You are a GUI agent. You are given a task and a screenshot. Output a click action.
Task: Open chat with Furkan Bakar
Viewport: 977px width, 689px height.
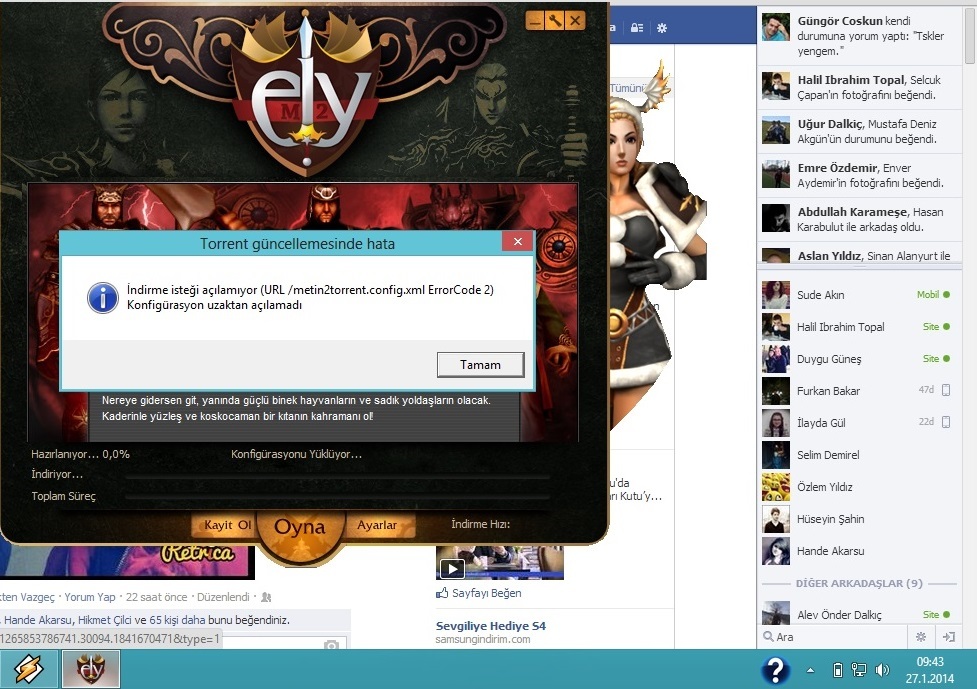click(x=859, y=391)
